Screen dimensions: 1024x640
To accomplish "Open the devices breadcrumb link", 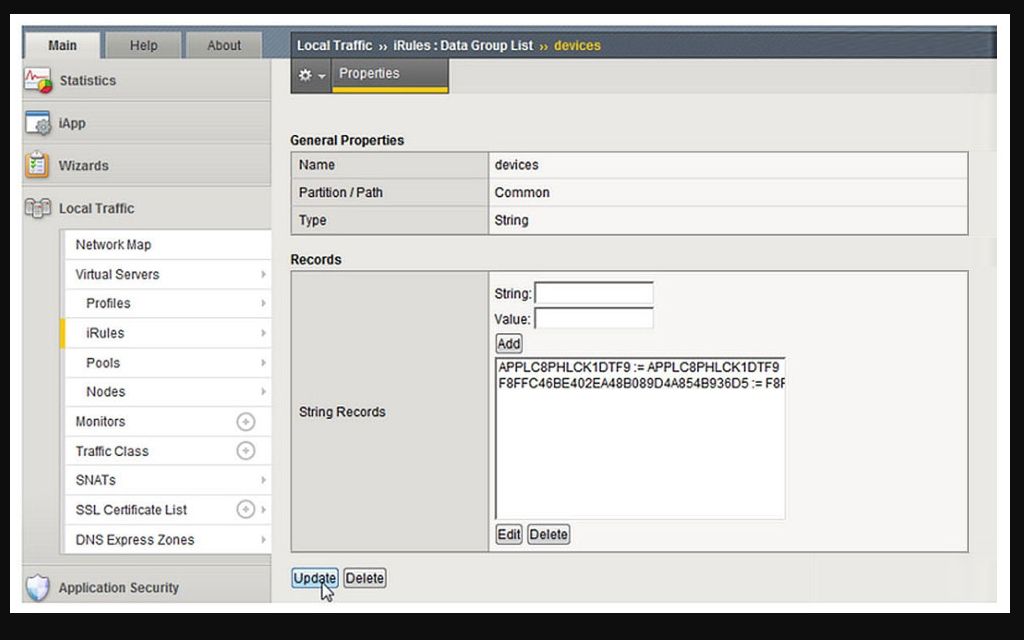I will pos(577,45).
